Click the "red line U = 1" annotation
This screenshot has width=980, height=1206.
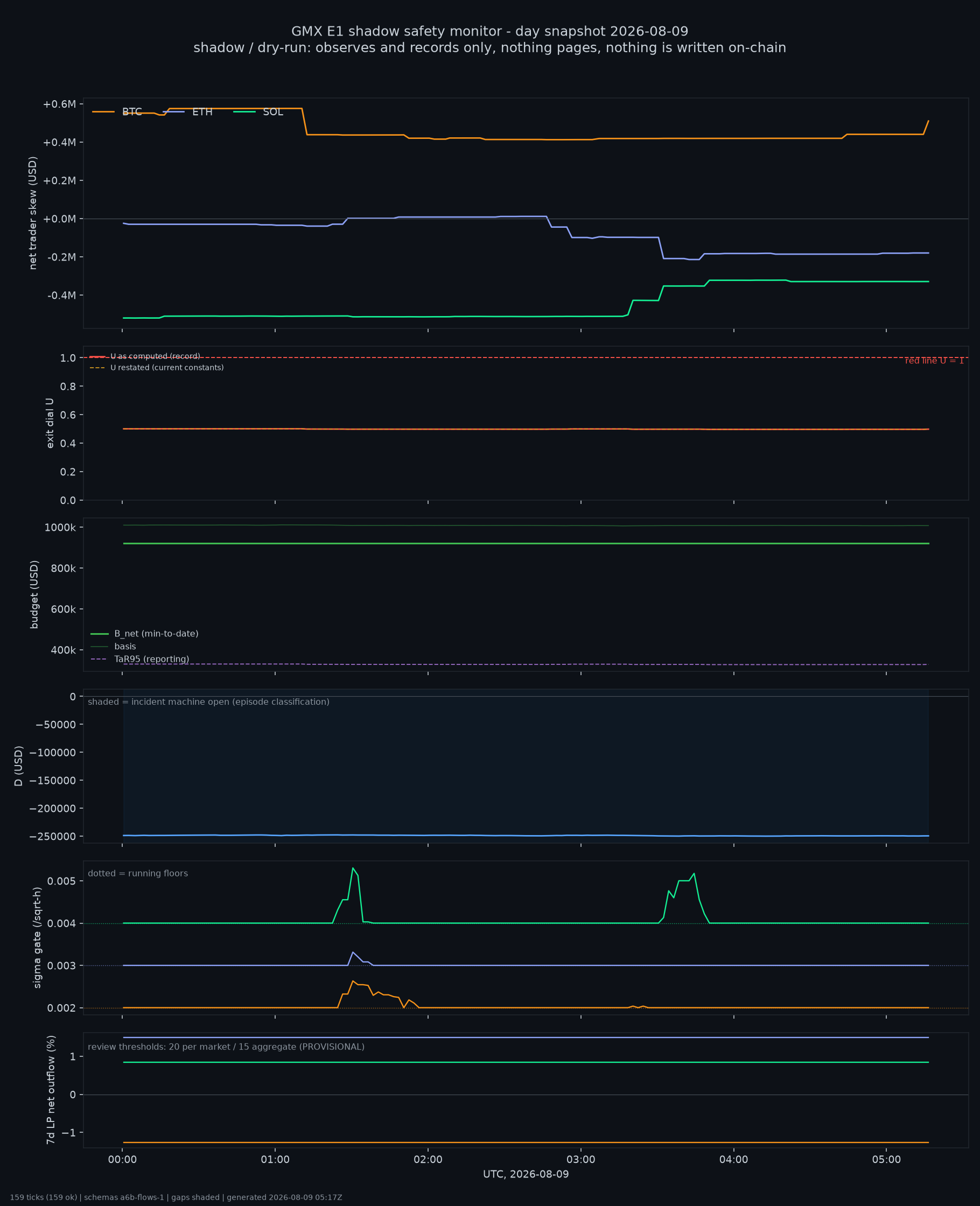(934, 361)
